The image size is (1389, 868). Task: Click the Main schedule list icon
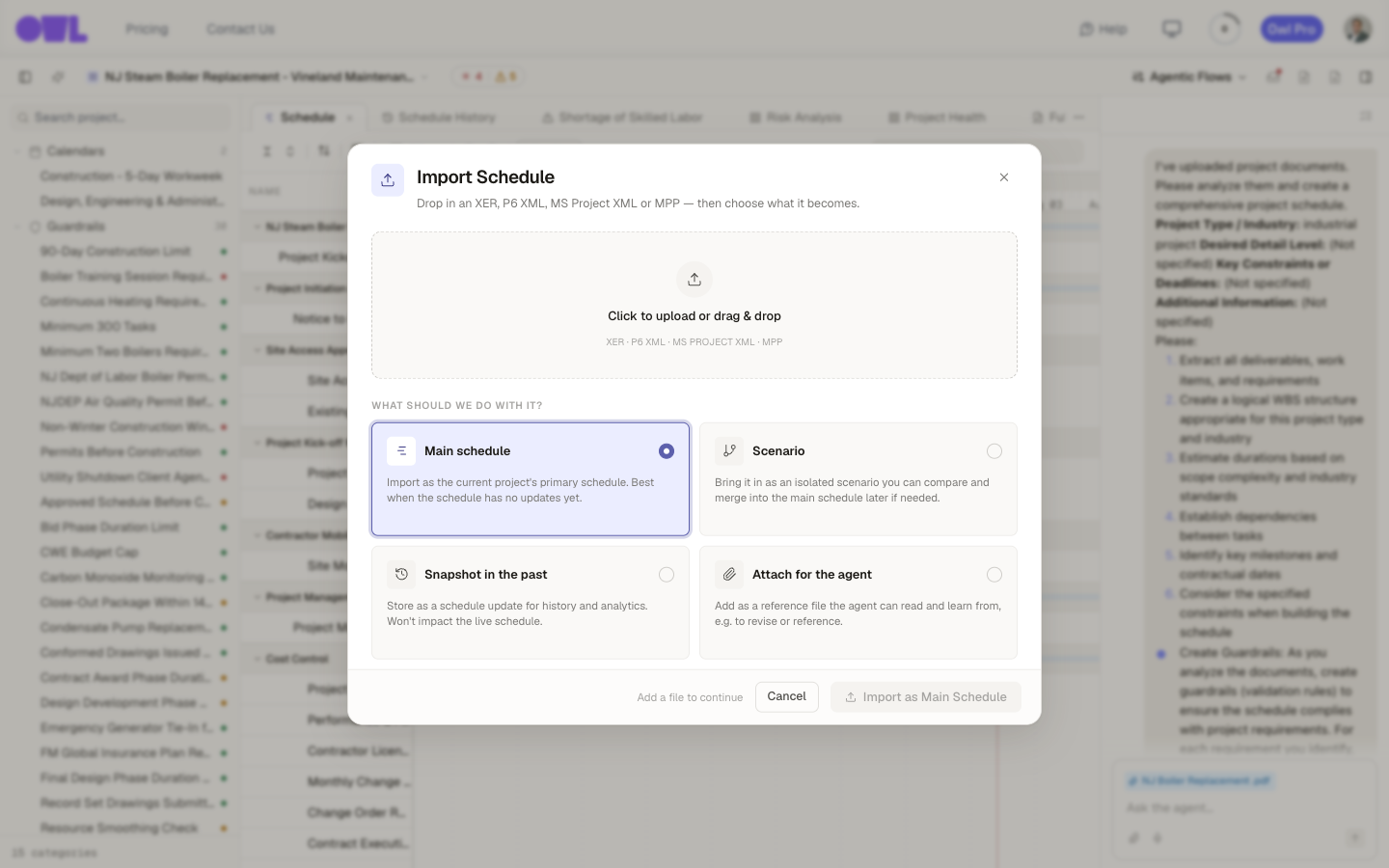coord(401,451)
